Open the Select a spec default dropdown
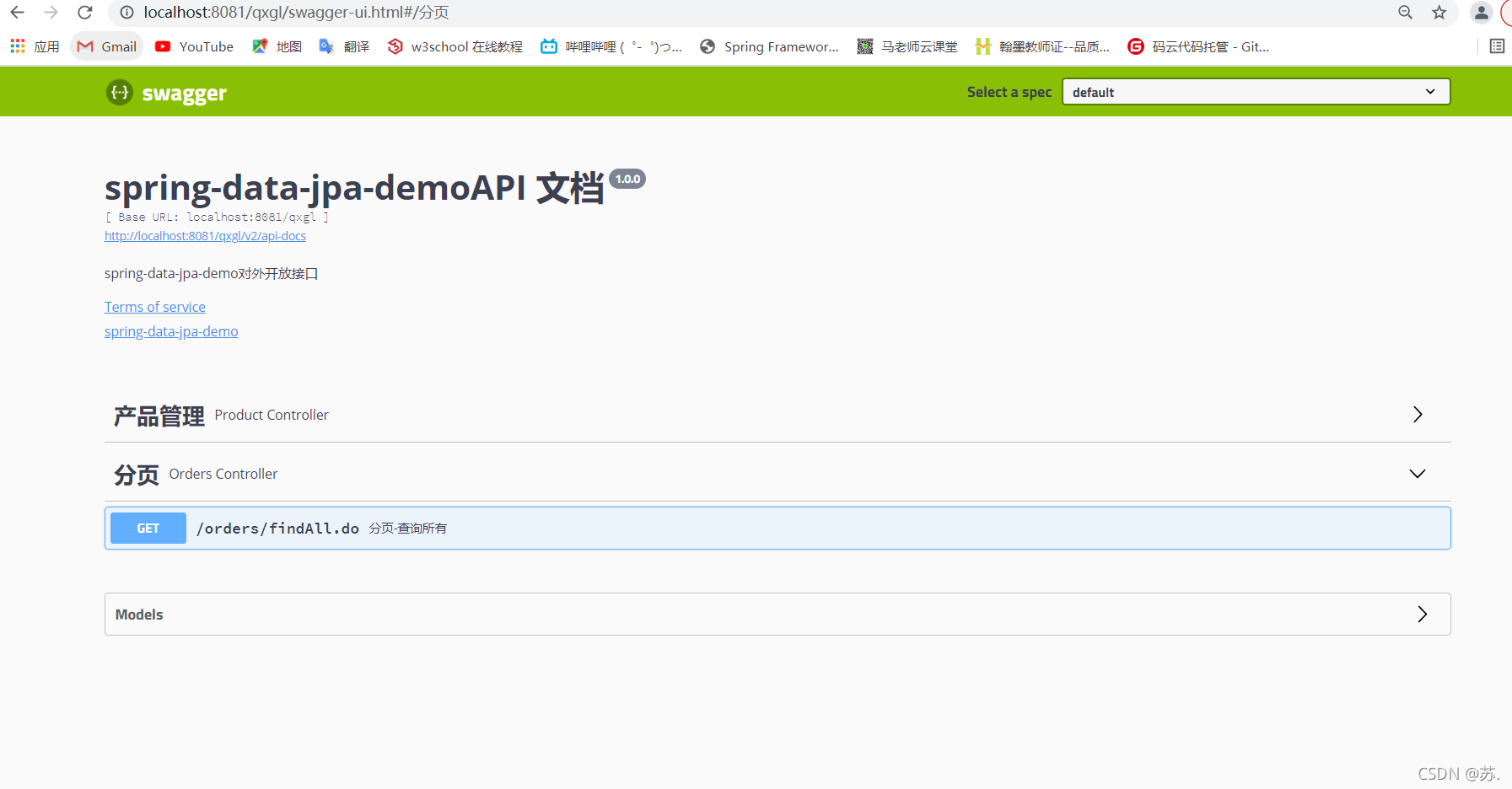The height and width of the screenshot is (789, 1512). 1256,92
